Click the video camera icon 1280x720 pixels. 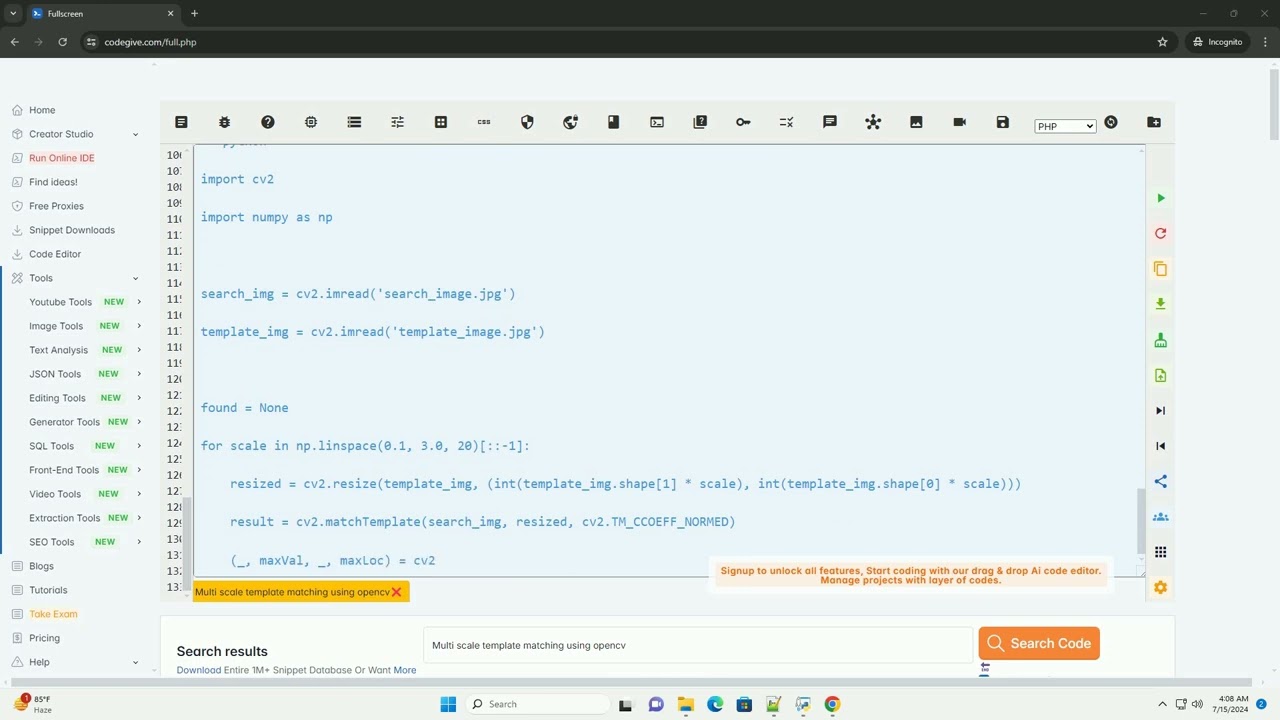(960, 122)
